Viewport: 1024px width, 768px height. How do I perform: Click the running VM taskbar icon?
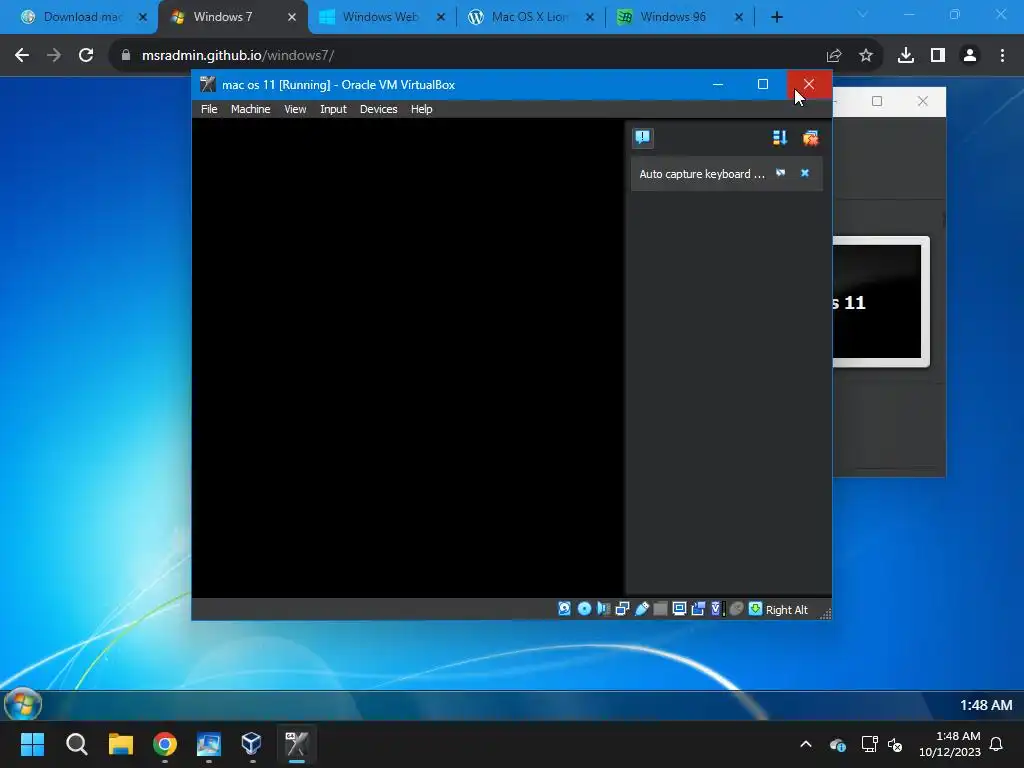[x=296, y=744]
